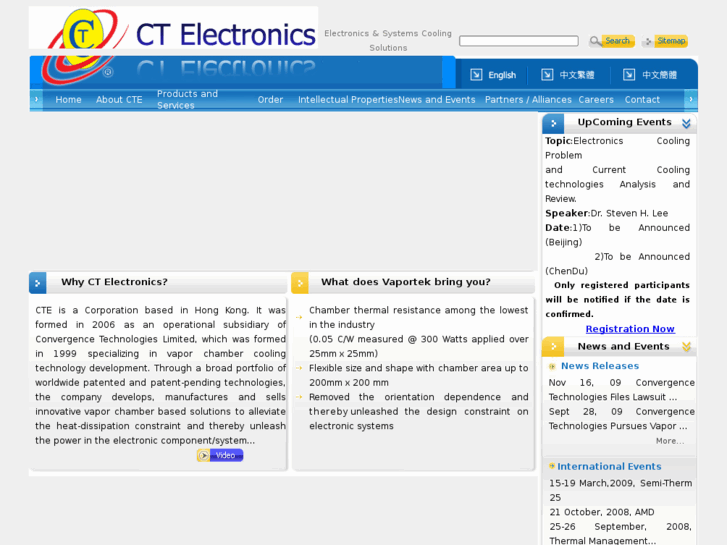Click arrow icon next to 中文繁體
This screenshot has width=727, height=545.
click(x=547, y=75)
